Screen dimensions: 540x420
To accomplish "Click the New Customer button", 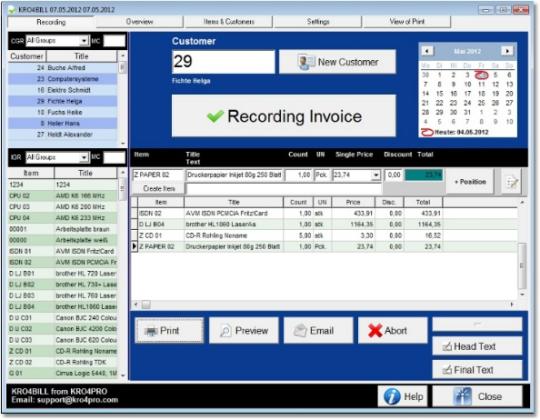I will [x=338, y=62].
